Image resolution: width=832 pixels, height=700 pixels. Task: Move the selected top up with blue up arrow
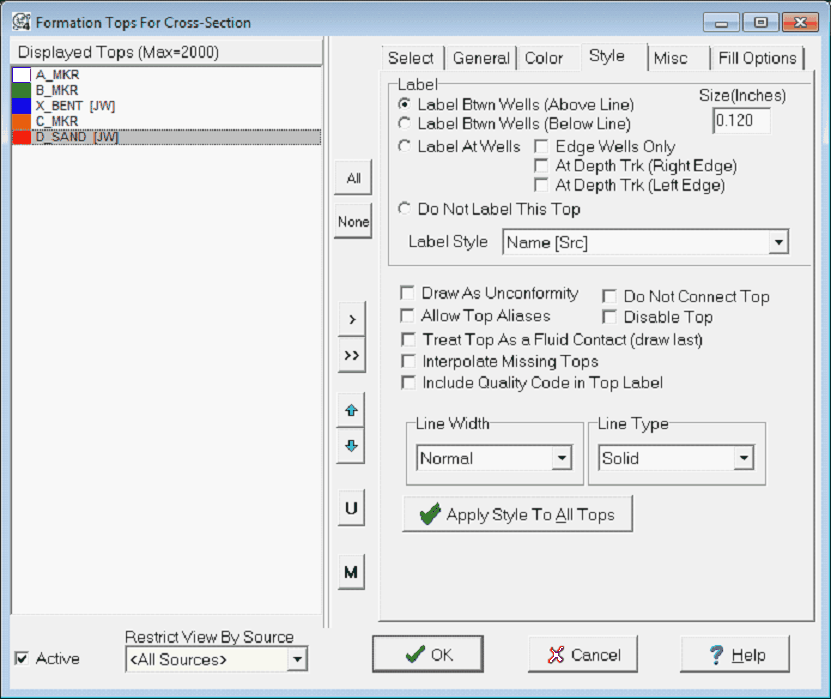pyautogui.click(x=352, y=411)
